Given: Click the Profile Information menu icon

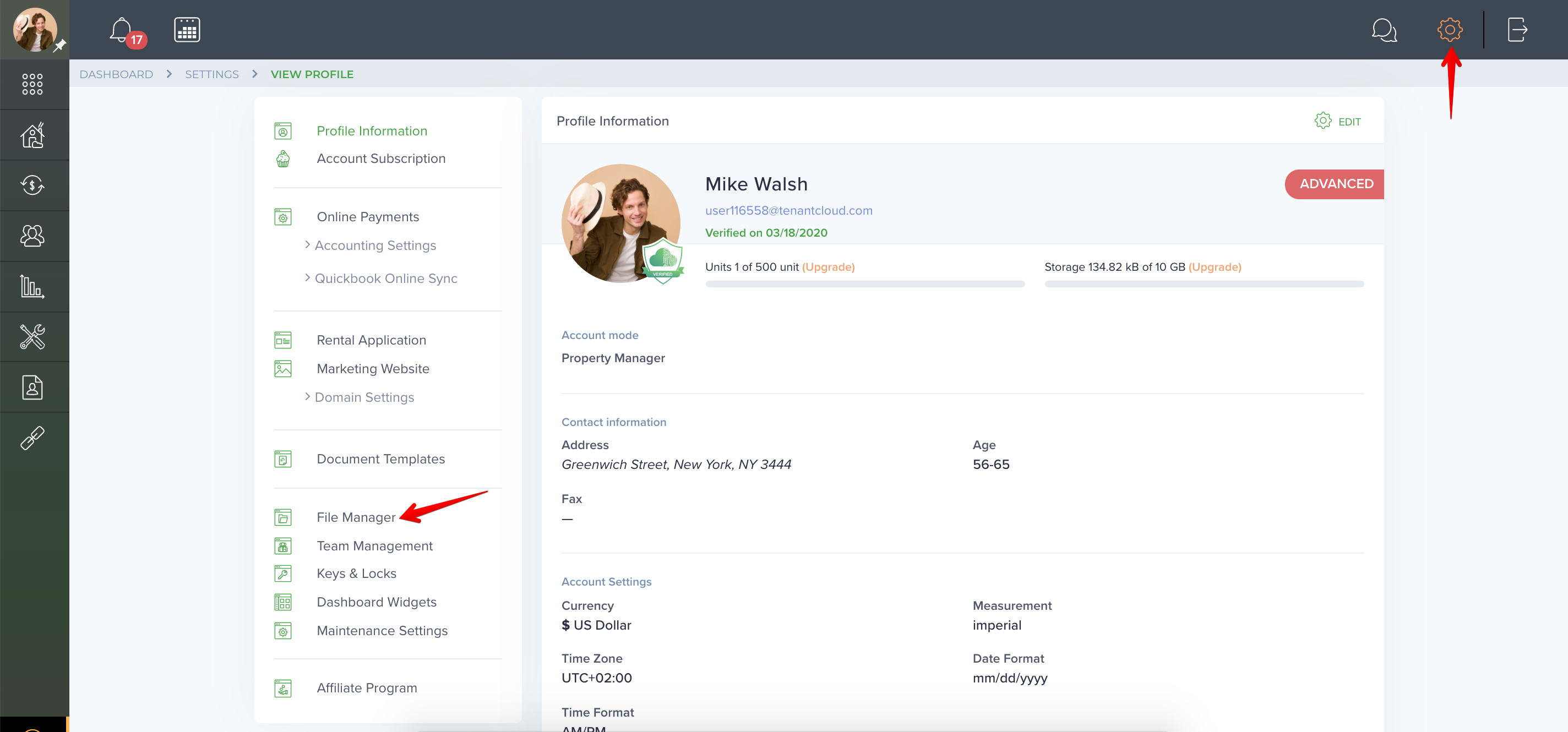Looking at the screenshot, I should 283,131.
